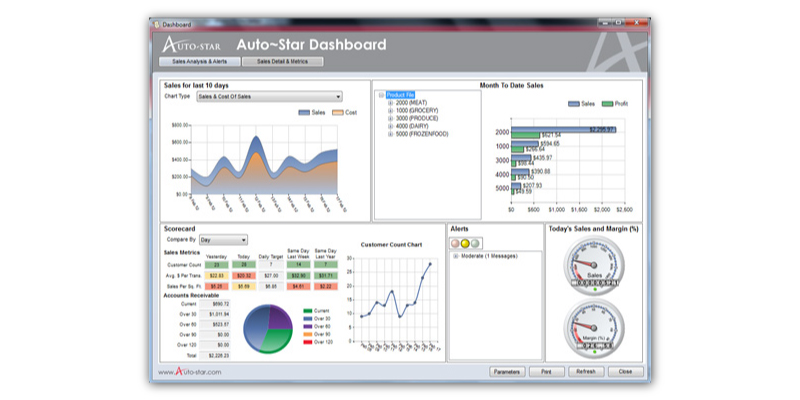Expand the Moderate (1 Messages) alert group
This screenshot has height=400, width=800.
point(455,256)
